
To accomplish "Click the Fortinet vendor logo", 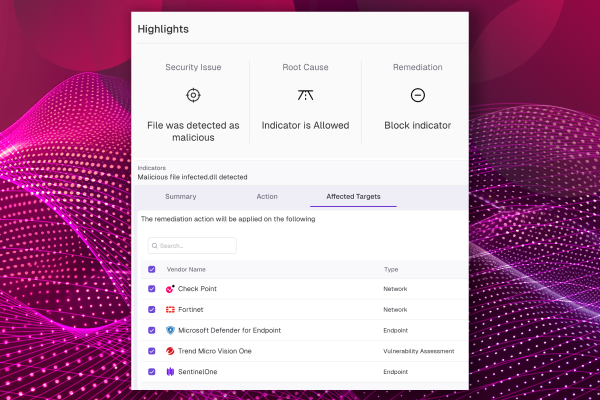I will (170, 310).
